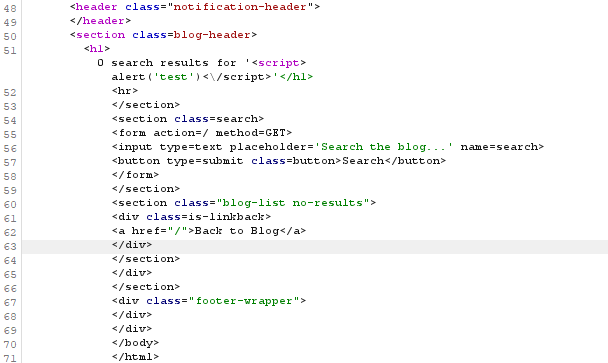
Task: Click line number 63 on the highlighted row
Action: (x=10, y=247)
